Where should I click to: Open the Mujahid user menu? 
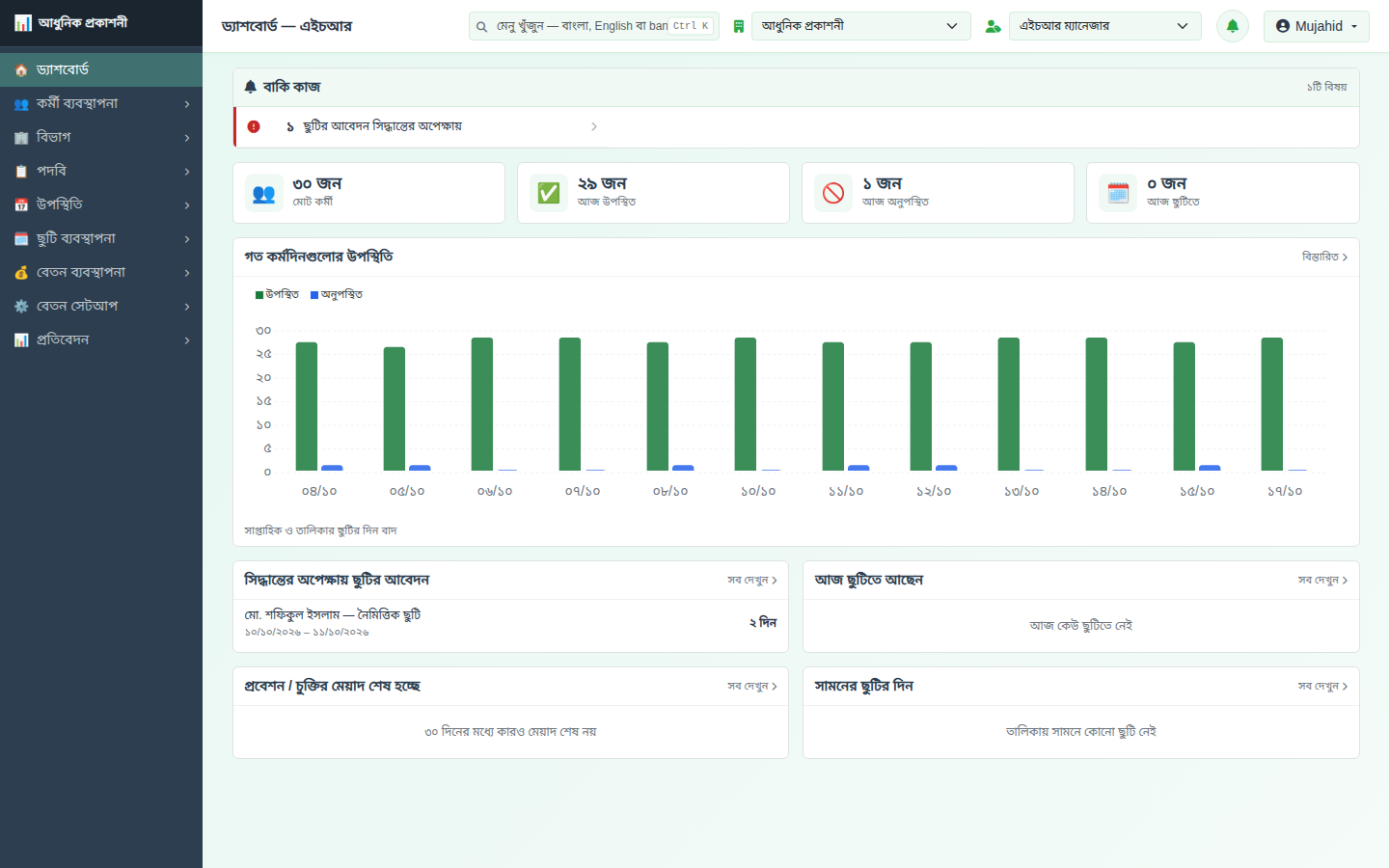click(x=1316, y=26)
